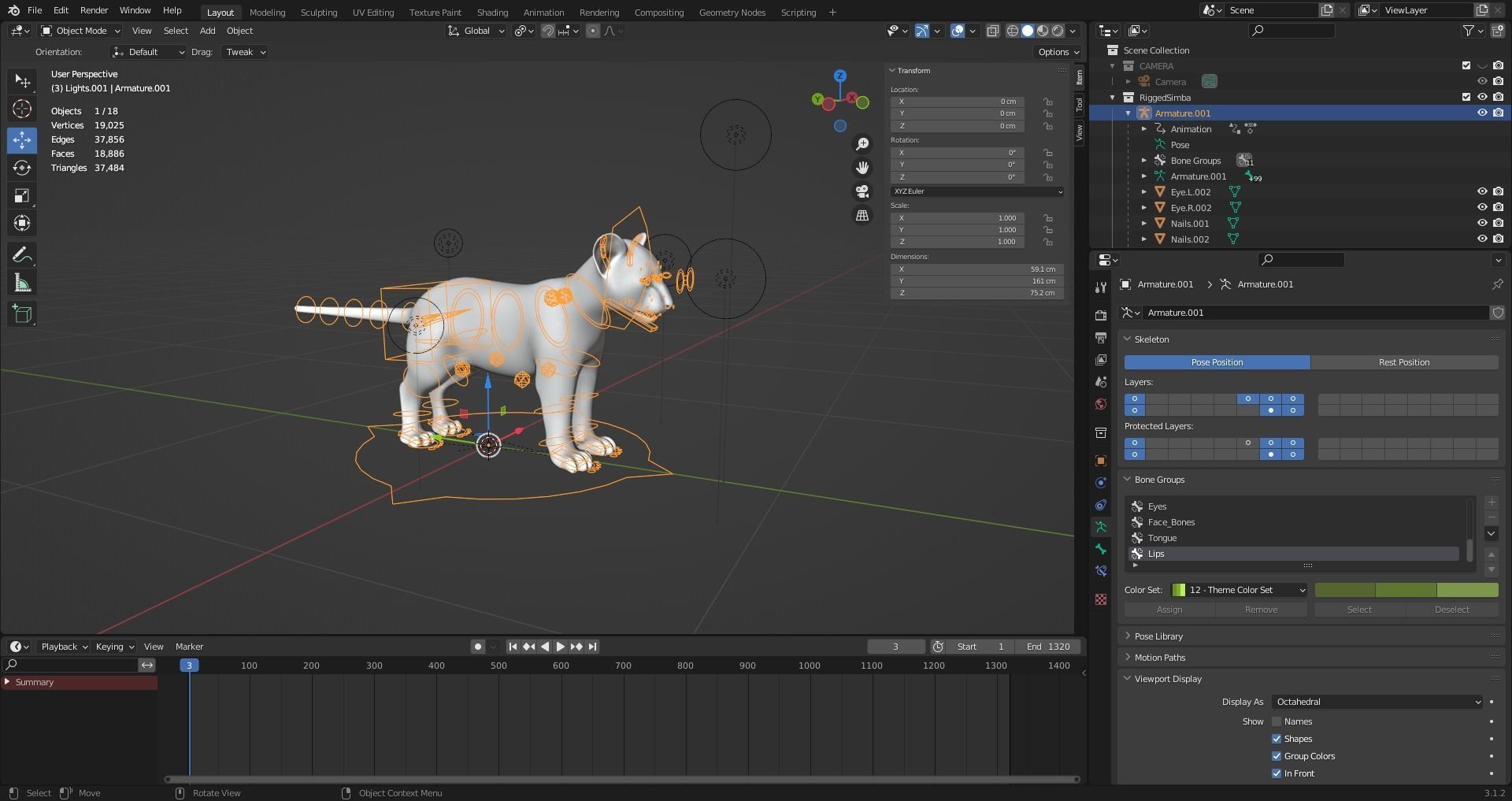Click the Pose Position button
This screenshot has width=1512, height=801.
click(1217, 362)
